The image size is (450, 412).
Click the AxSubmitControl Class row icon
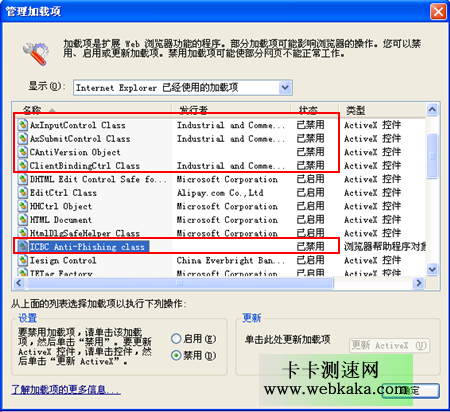tap(23, 138)
